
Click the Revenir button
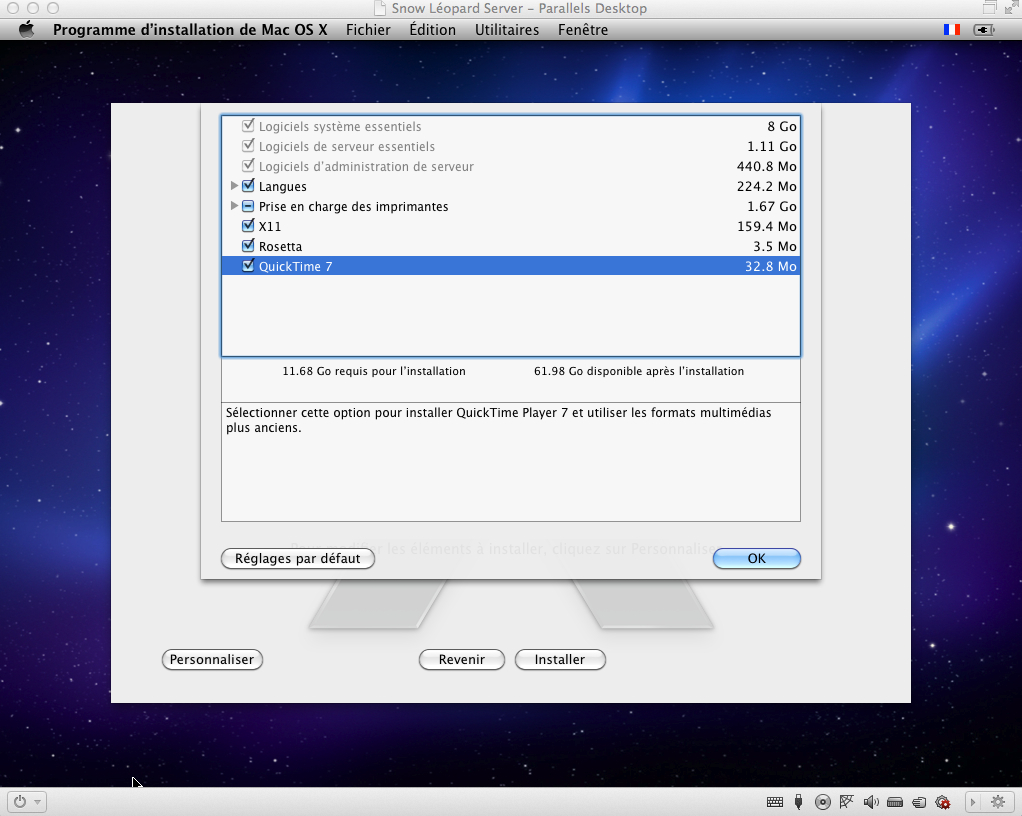point(461,660)
